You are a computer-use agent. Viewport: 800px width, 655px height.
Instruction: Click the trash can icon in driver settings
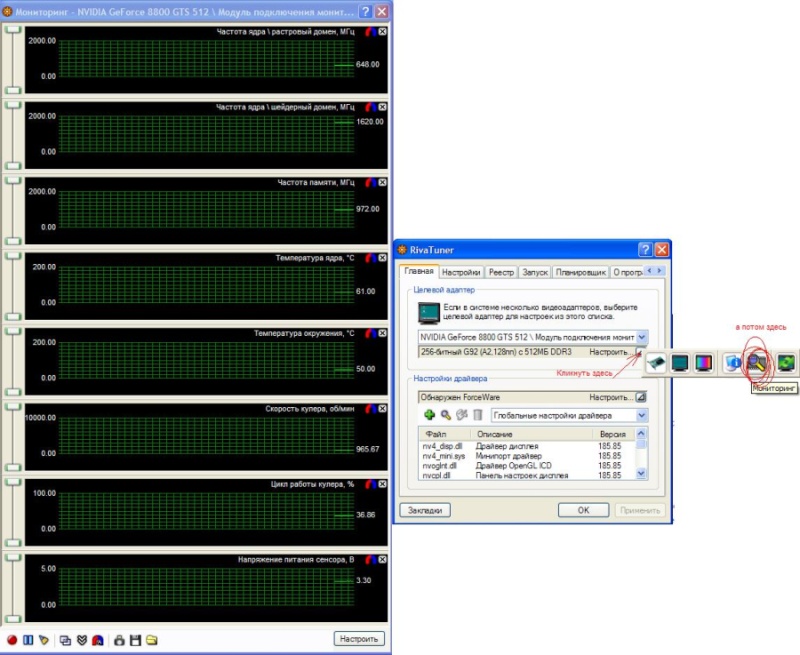click(478, 415)
